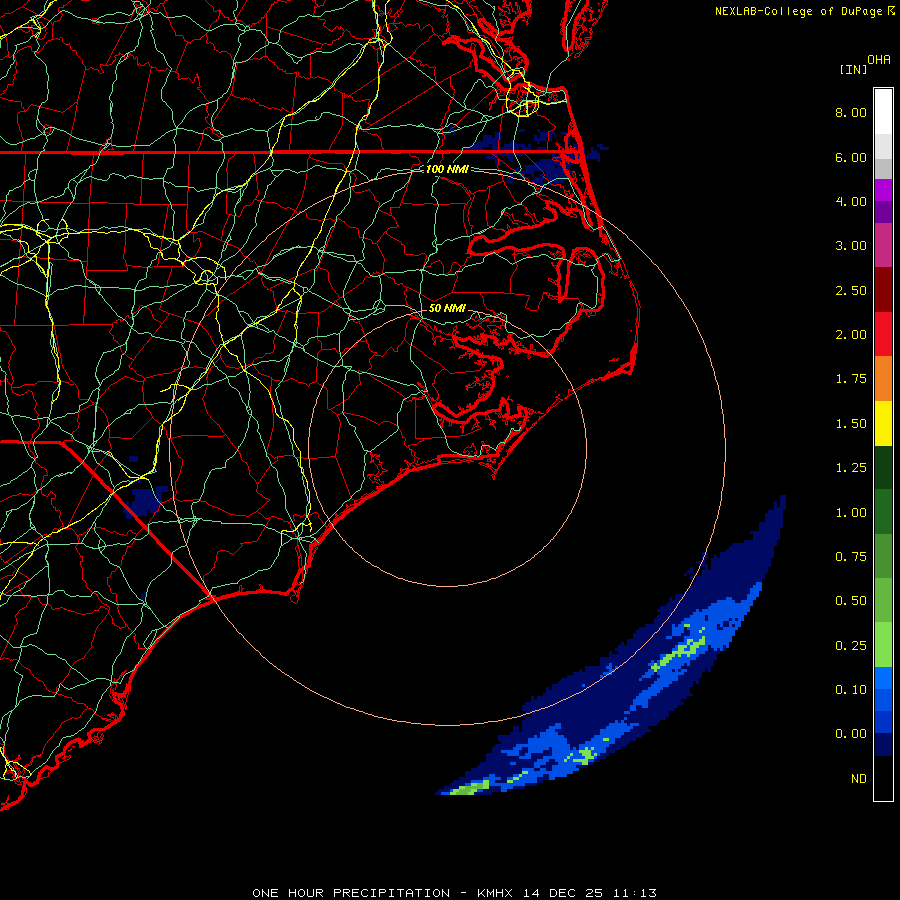Pick the navy swatch just above ND
The height and width of the screenshot is (900, 900).
pos(883,745)
